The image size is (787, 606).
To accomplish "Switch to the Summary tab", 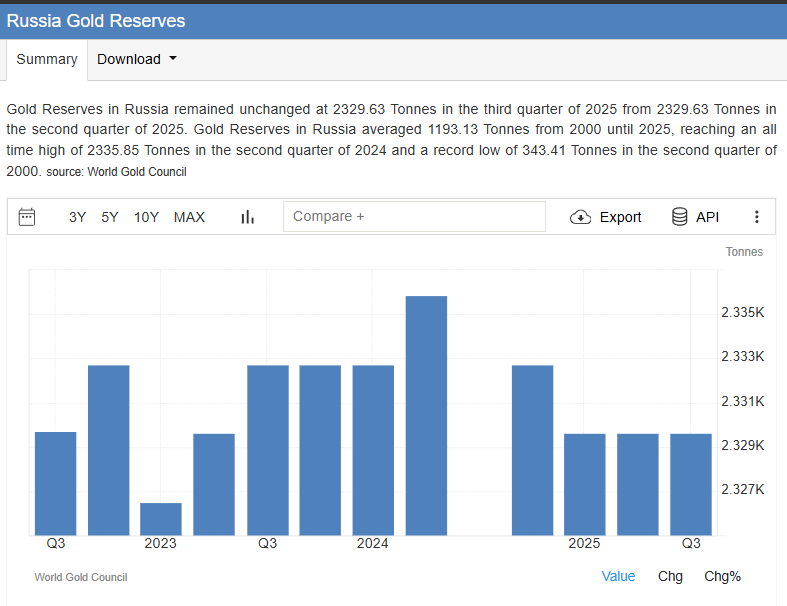I will click(x=47, y=59).
